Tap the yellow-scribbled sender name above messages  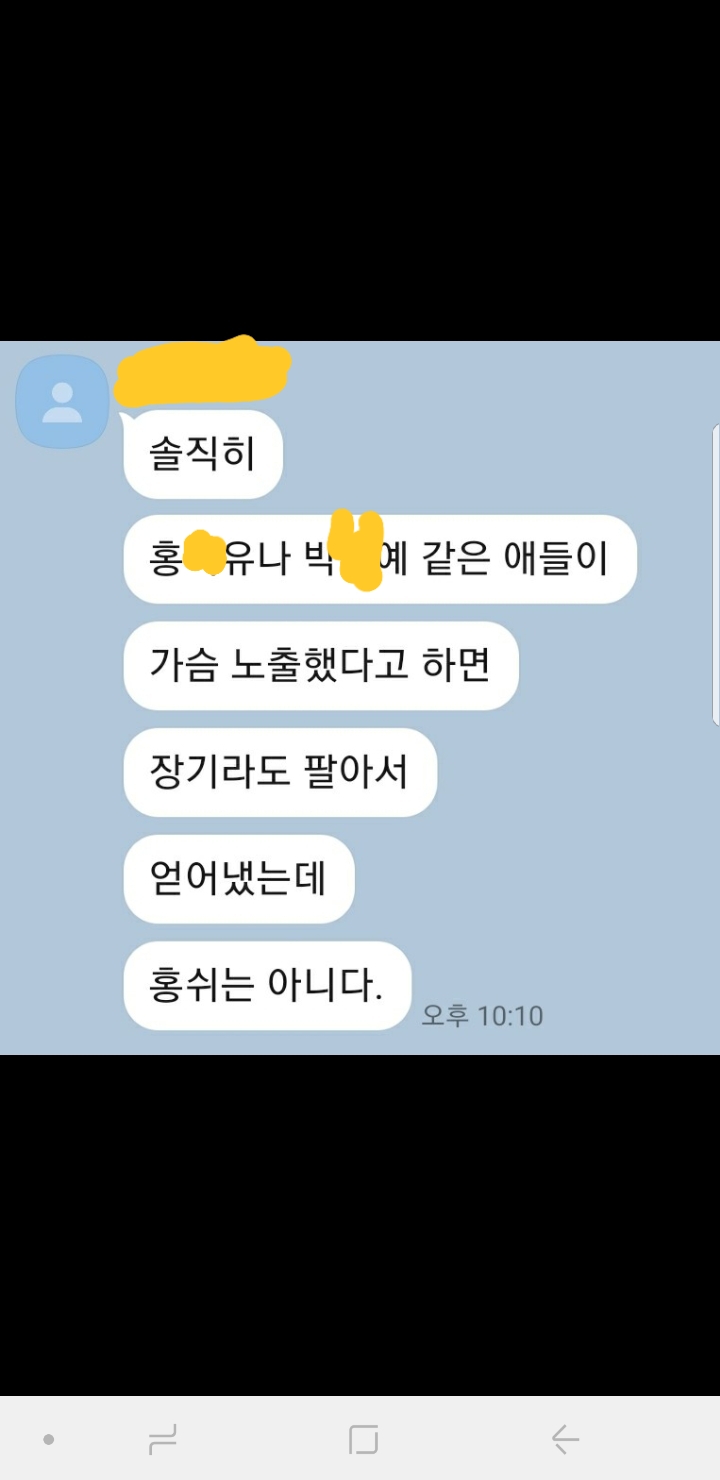tap(203, 371)
